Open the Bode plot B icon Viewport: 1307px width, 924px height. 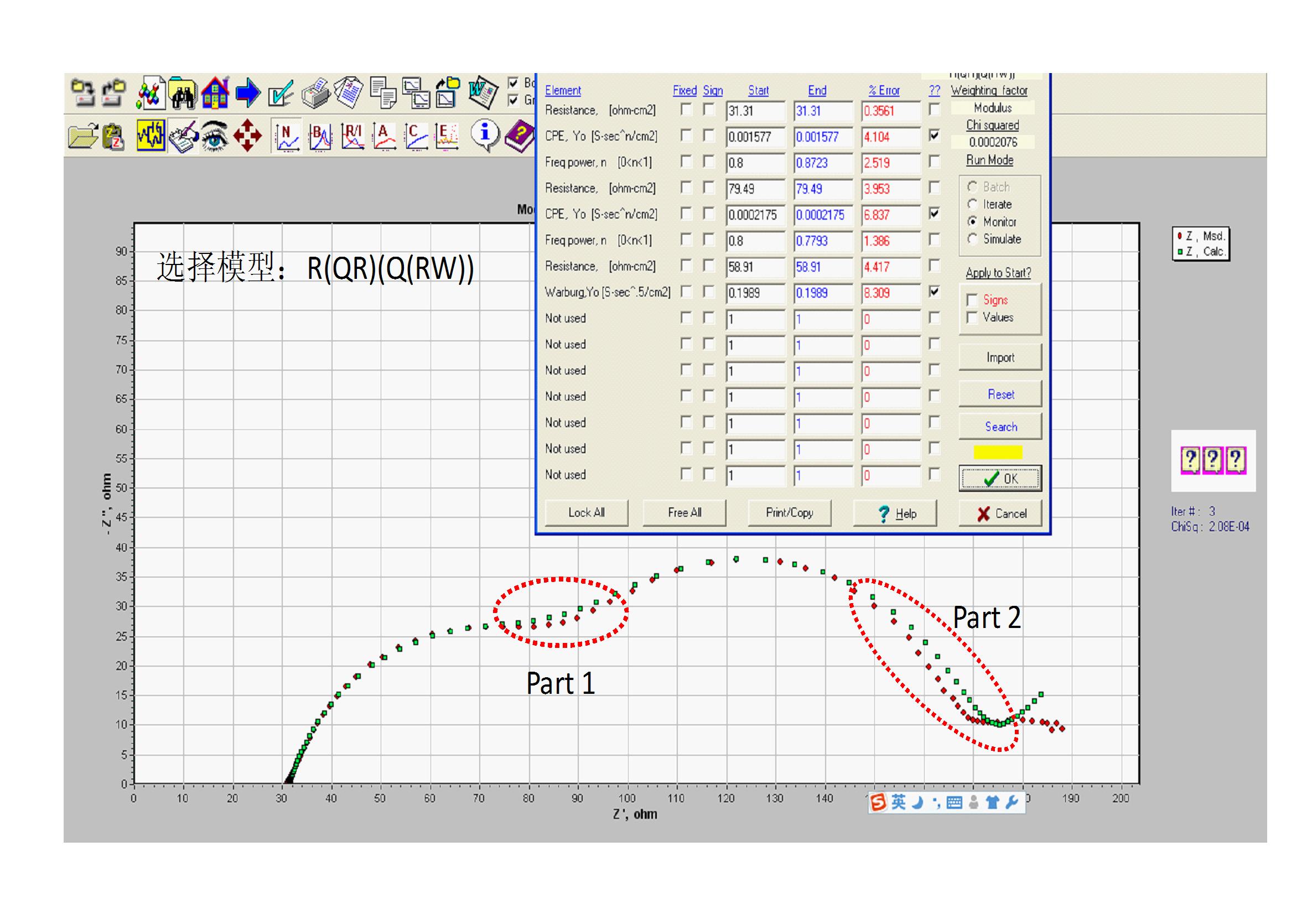click(320, 137)
